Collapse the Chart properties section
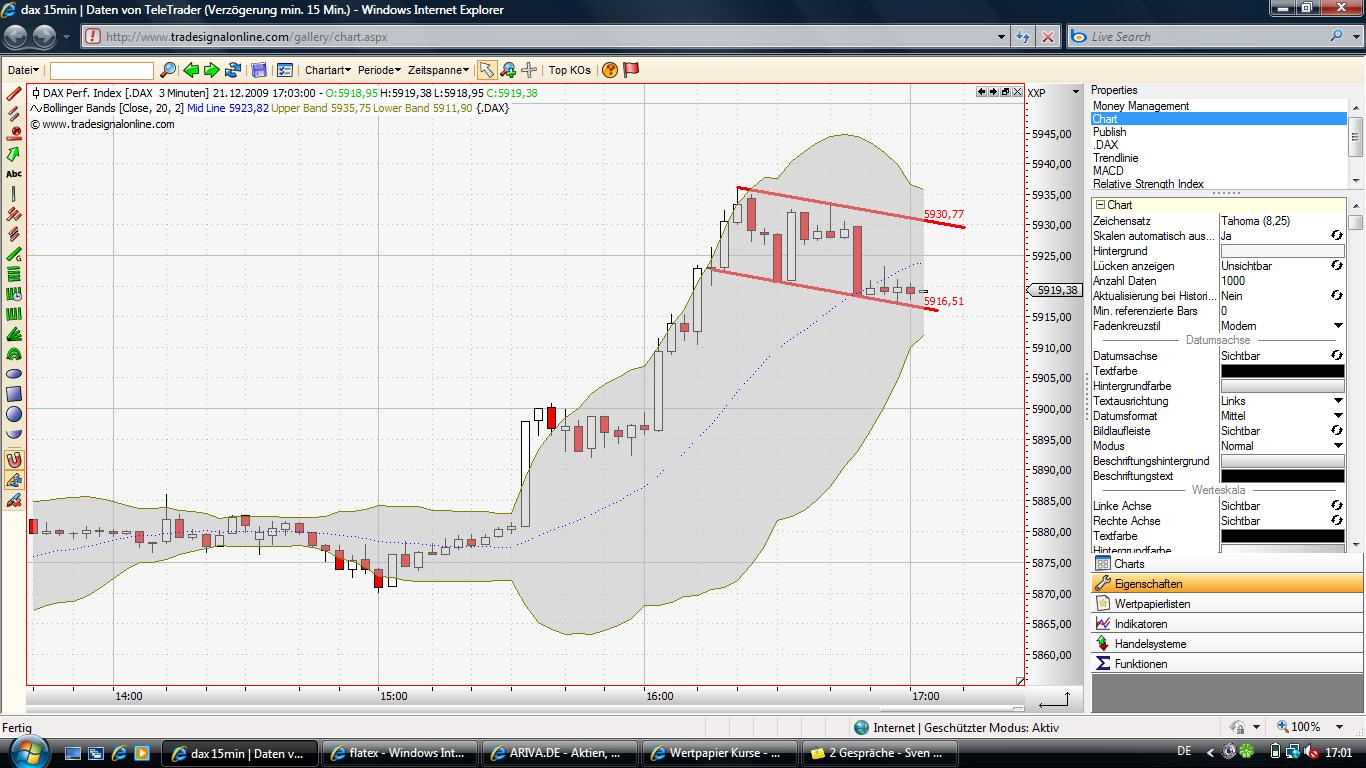The height and width of the screenshot is (768, 1366). pyautogui.click(x=1098, y=205)
